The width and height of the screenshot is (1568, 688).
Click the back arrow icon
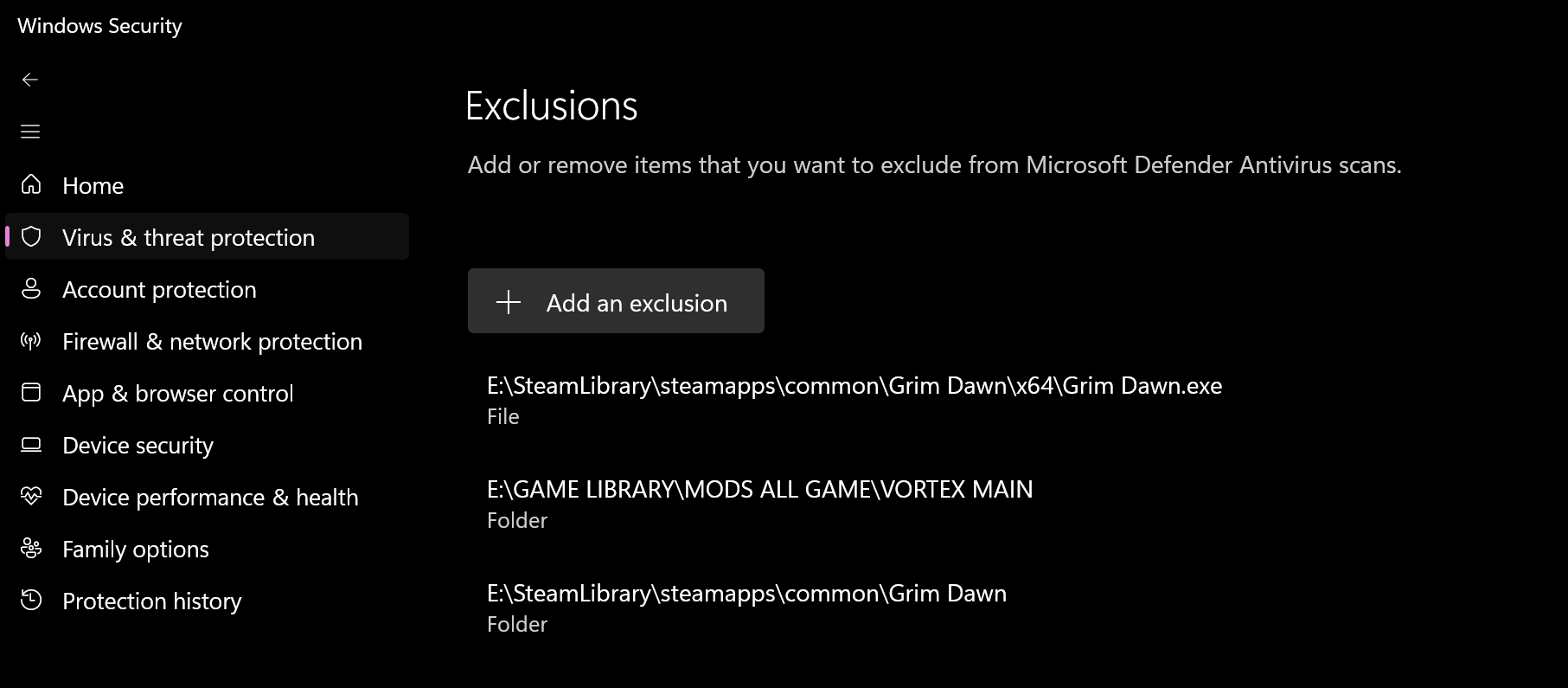click(x=30, y=80)
